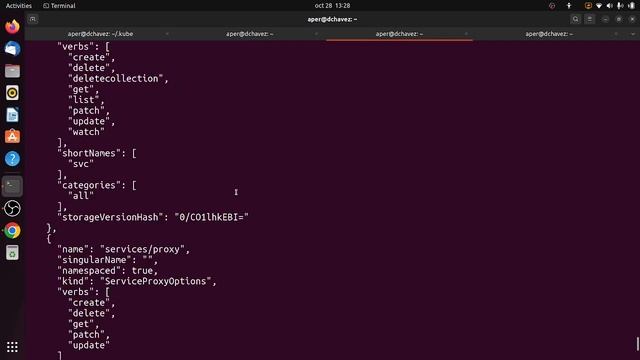640x360 pixels.
Task: Click the "categories" key
Action: coord(89,185)
